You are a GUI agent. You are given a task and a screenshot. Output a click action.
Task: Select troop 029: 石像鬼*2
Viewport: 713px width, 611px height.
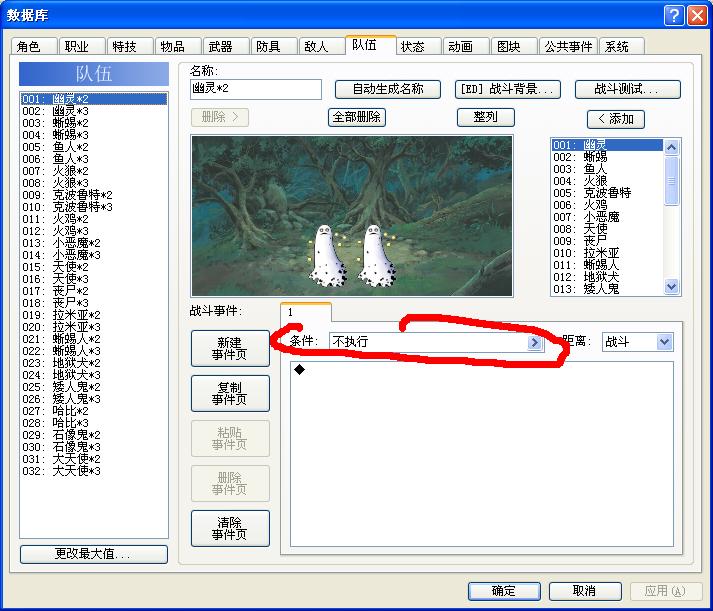tap(94, 435)
